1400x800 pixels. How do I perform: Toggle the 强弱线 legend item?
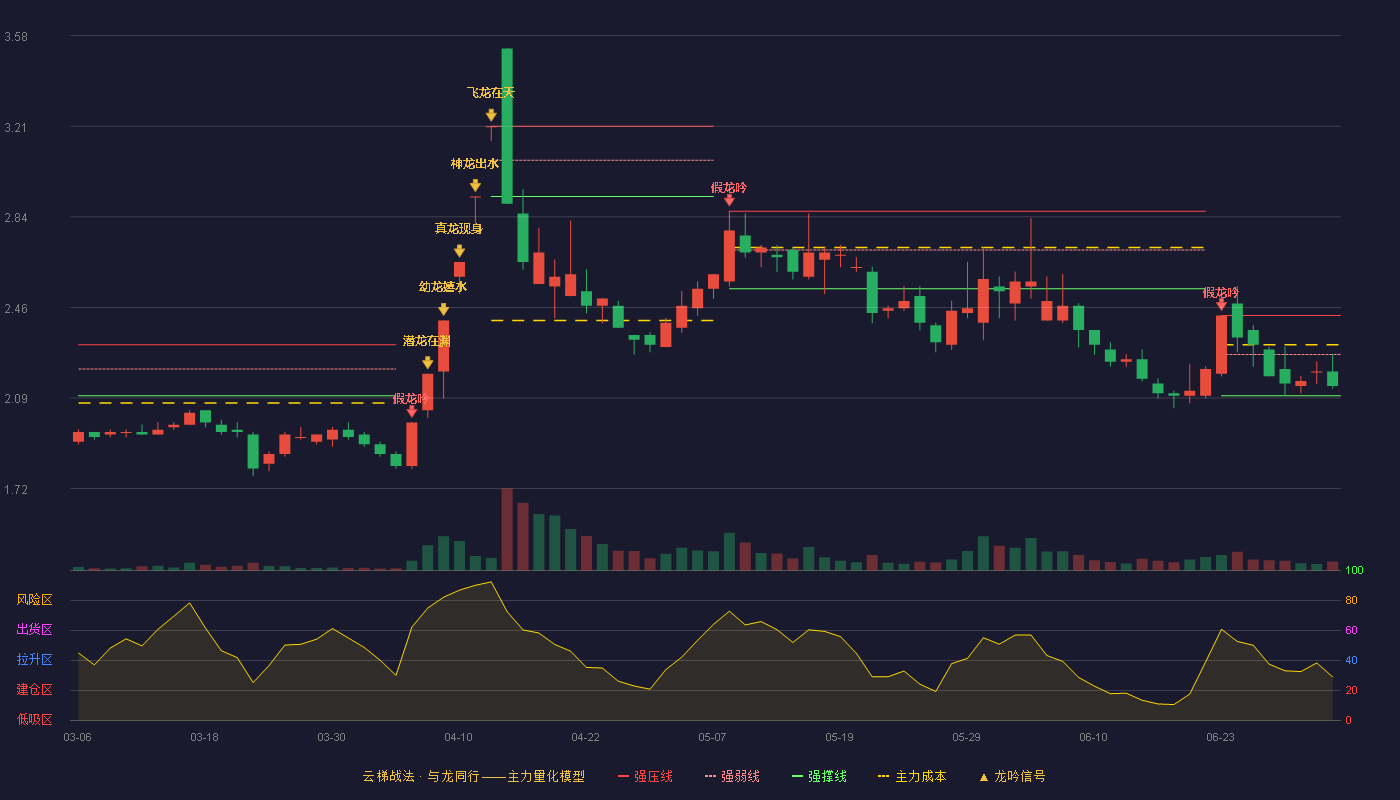732,776
